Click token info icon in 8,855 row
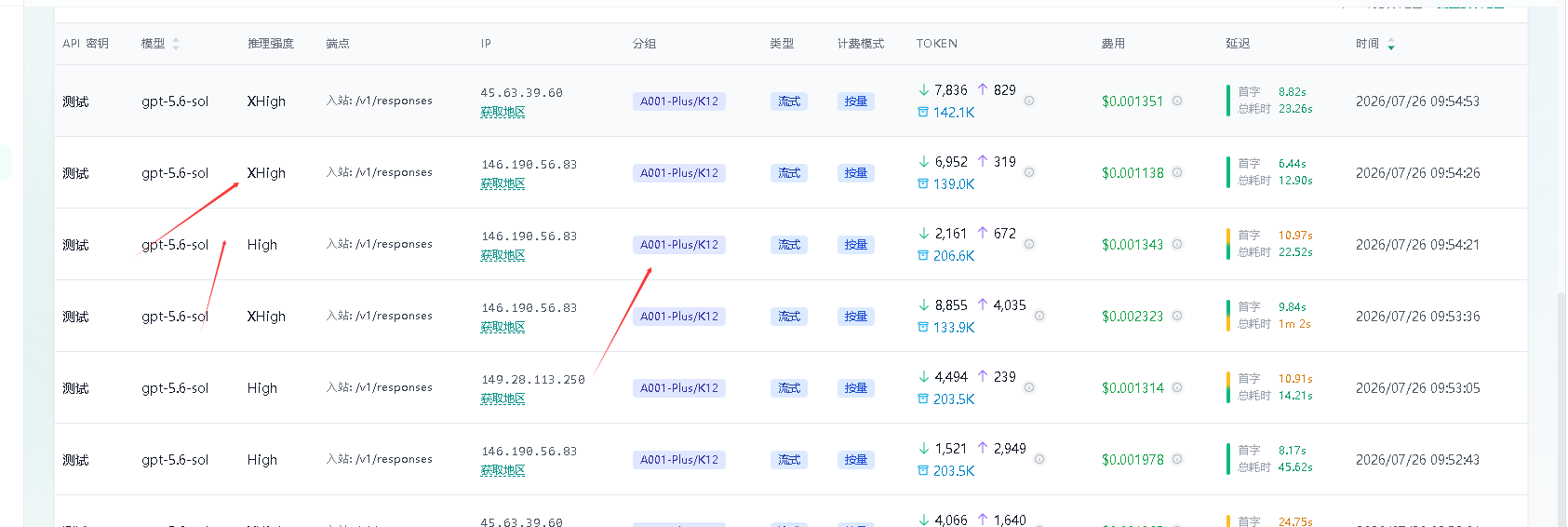 [1039, 316]
